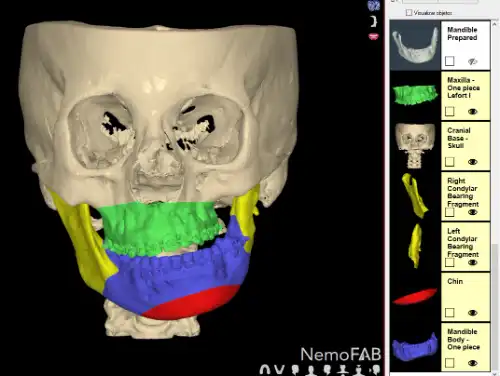The height and width of the screenshot is (376, 500).
Task: Hide the Right Condylar Bearing Fragment
Action: tap(473, 212)
